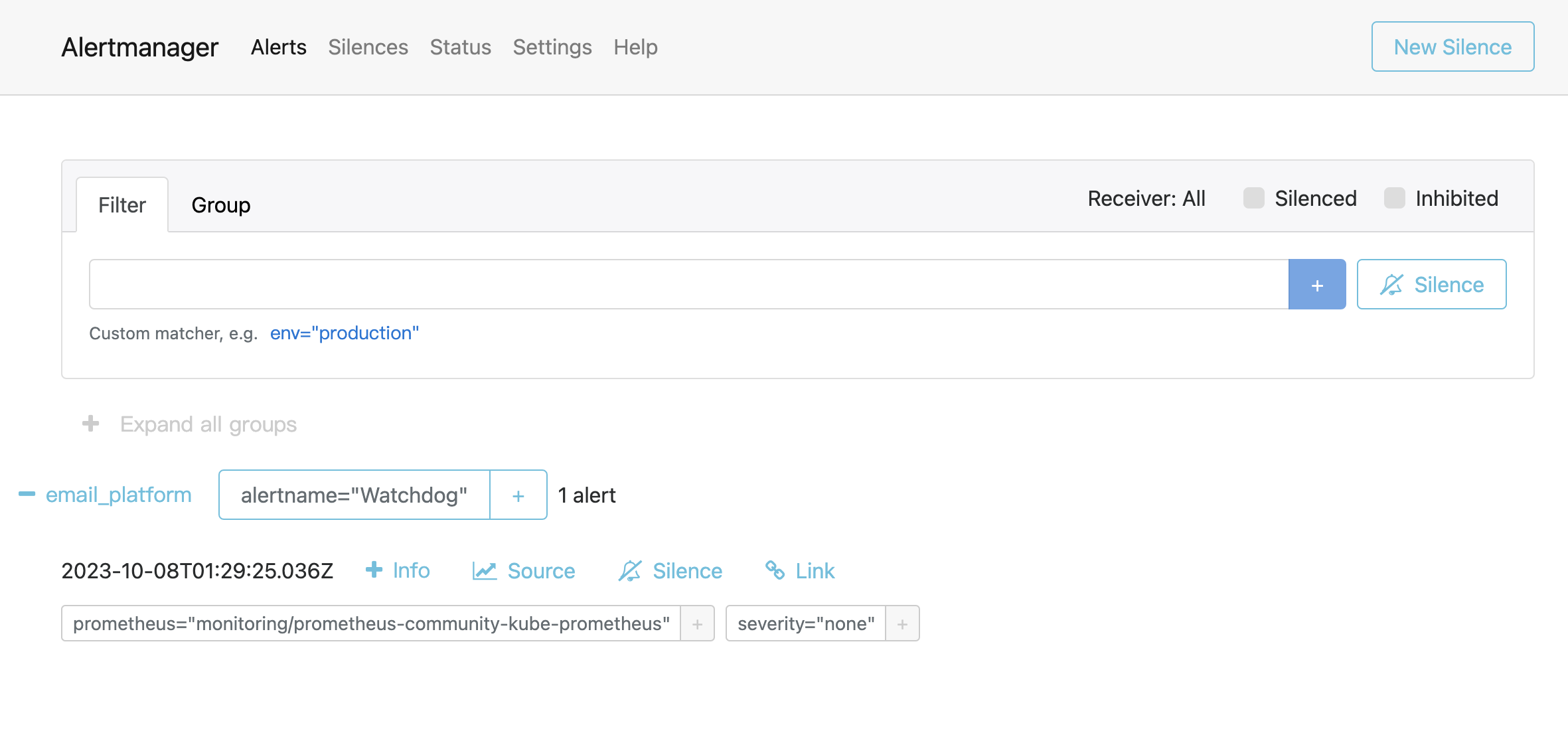Open the alert Source graph icon
Image resolution: width=1568 pixels, height=745 pixels.
[x=485, y=570]
